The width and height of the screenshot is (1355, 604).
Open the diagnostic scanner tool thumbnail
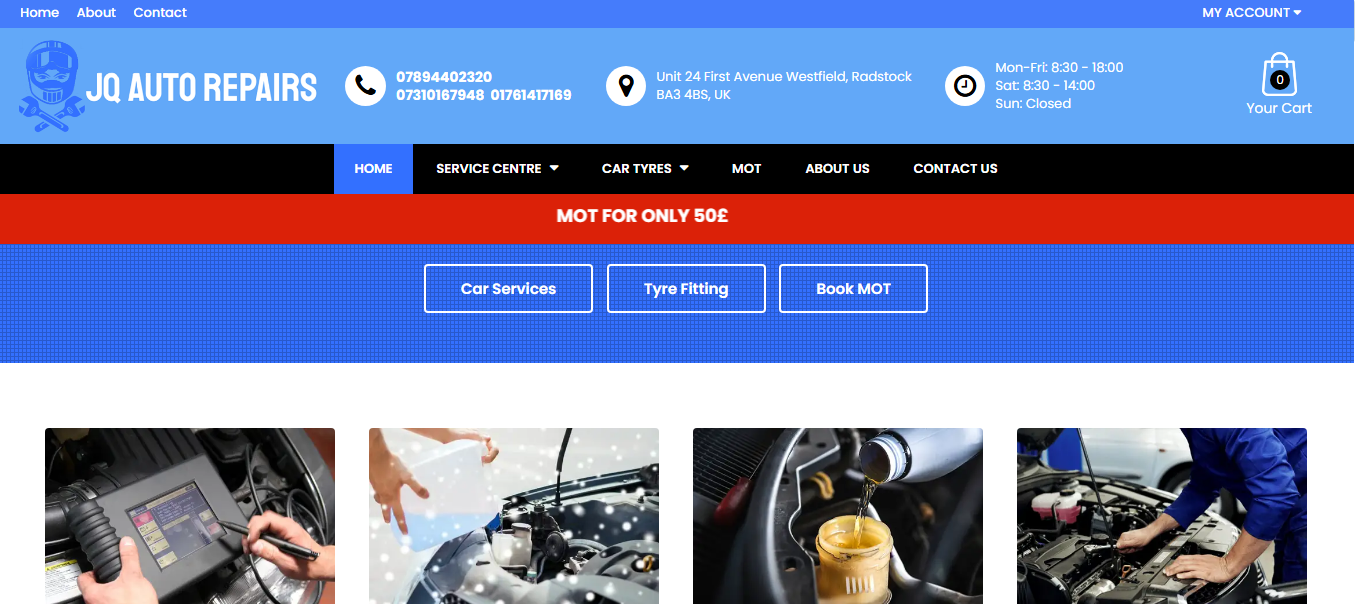190,516
